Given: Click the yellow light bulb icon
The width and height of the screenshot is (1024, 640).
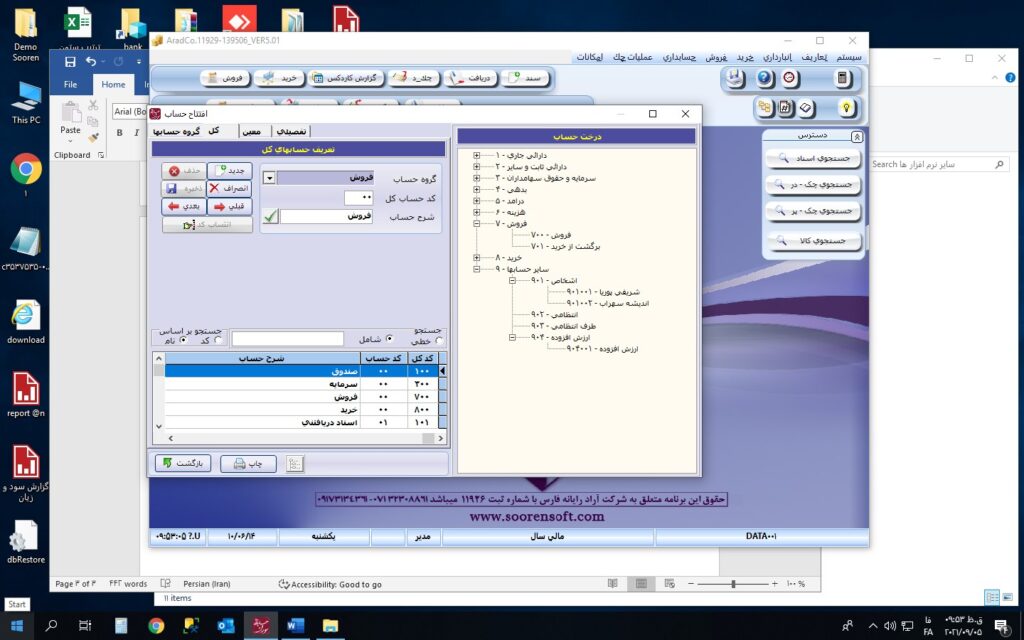Looking at the screenshot, I should 846,107.
